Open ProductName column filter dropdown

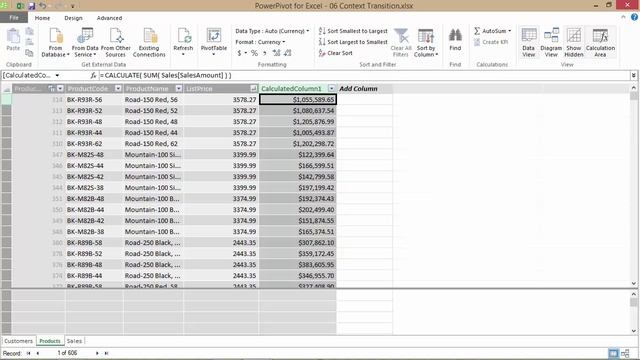178,89
